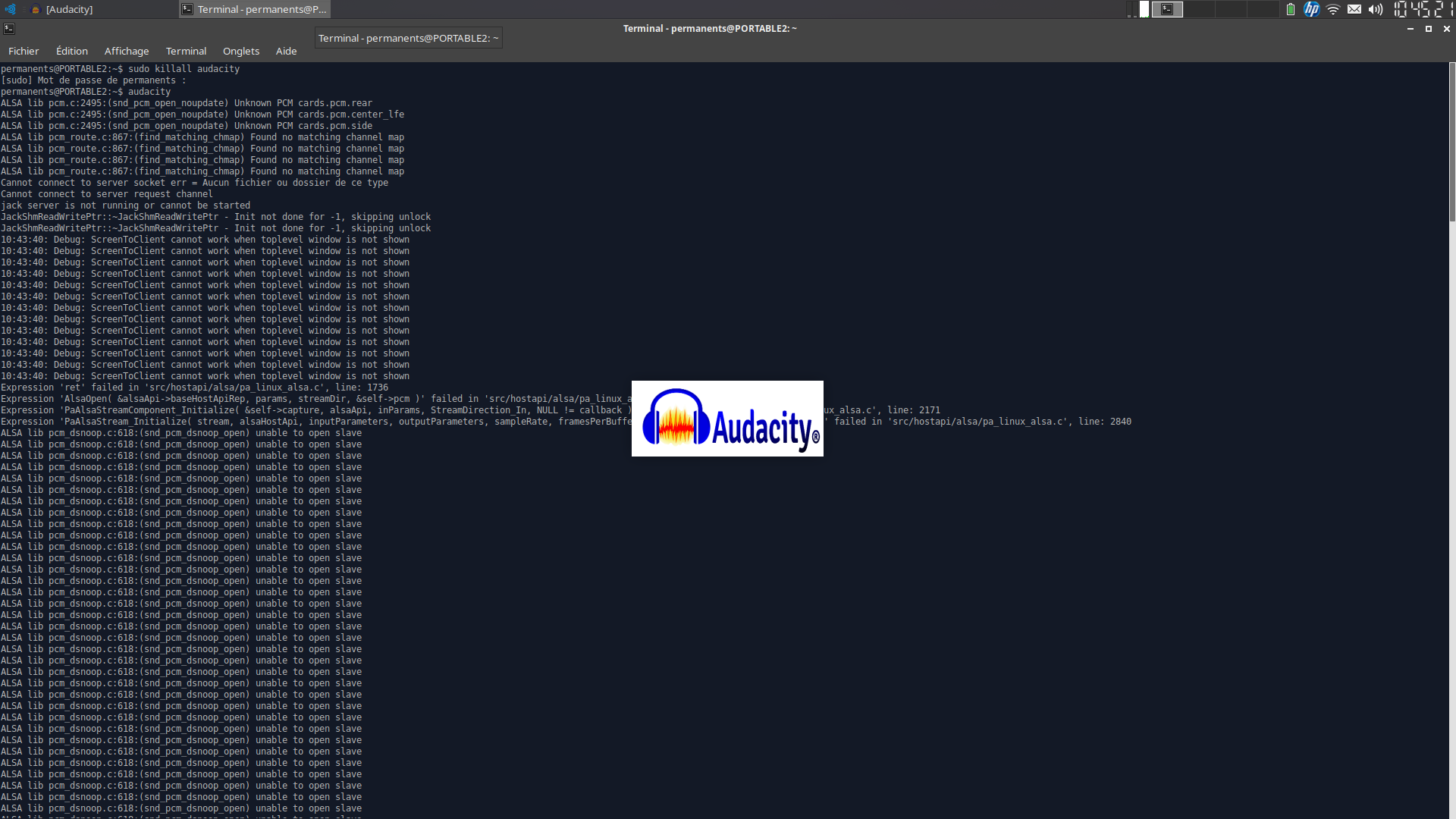
Task: Open the Fichier menu
Action: tap(24, 51)
